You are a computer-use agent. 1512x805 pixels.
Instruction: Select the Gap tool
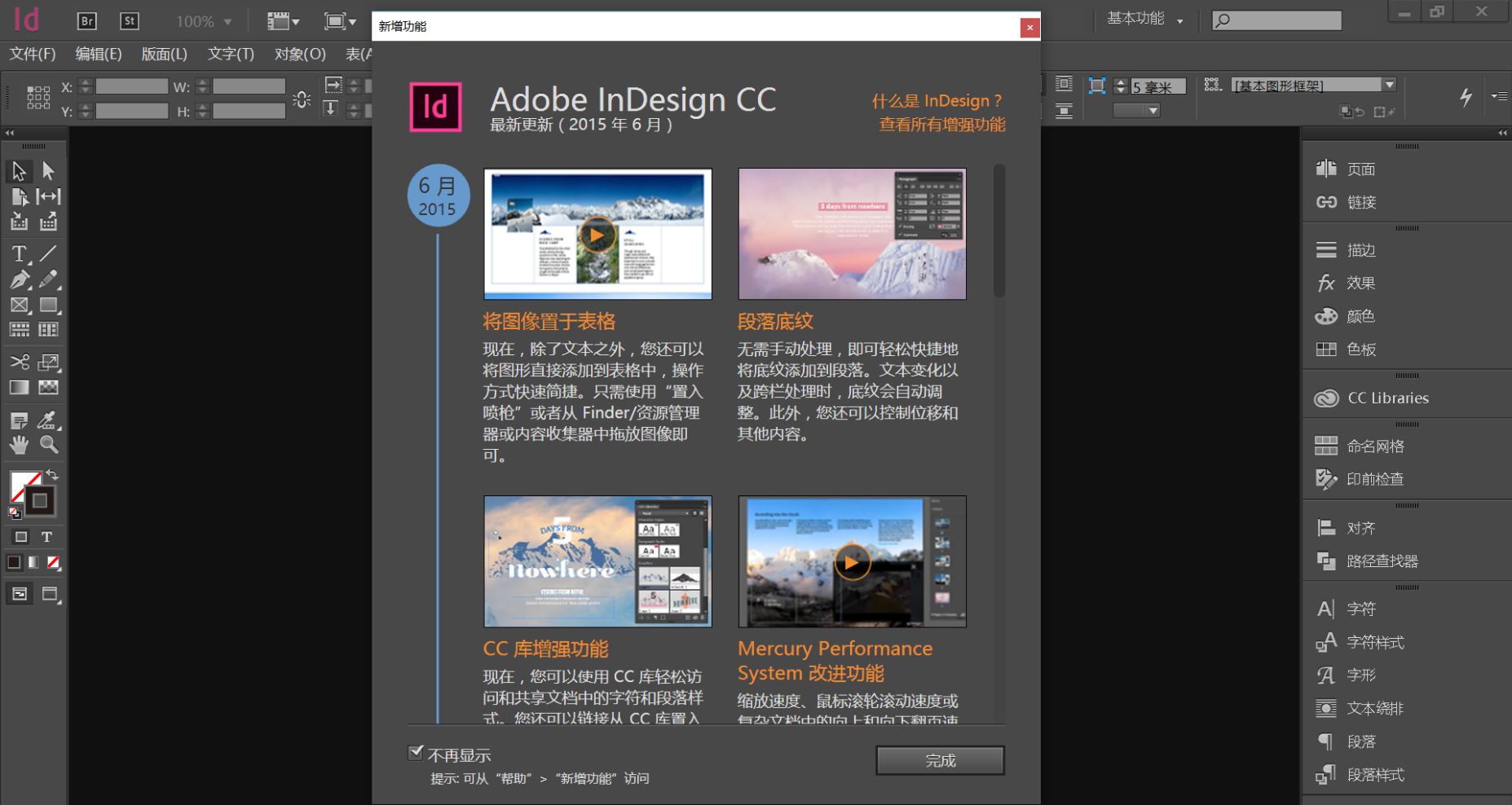49,196
